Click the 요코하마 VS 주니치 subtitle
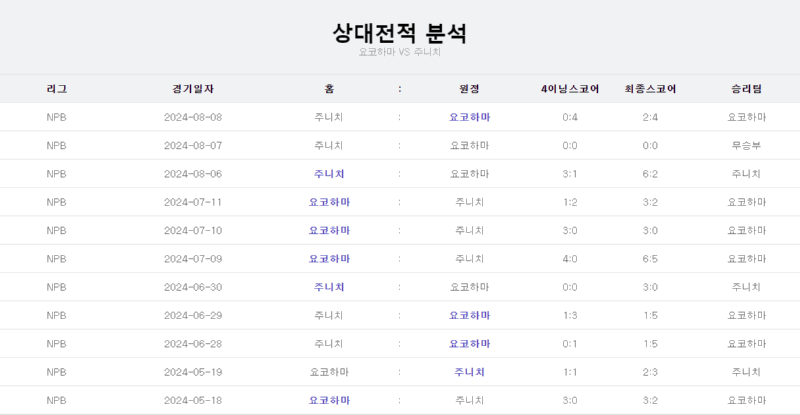800x415 pixels. tap(399, 52)
